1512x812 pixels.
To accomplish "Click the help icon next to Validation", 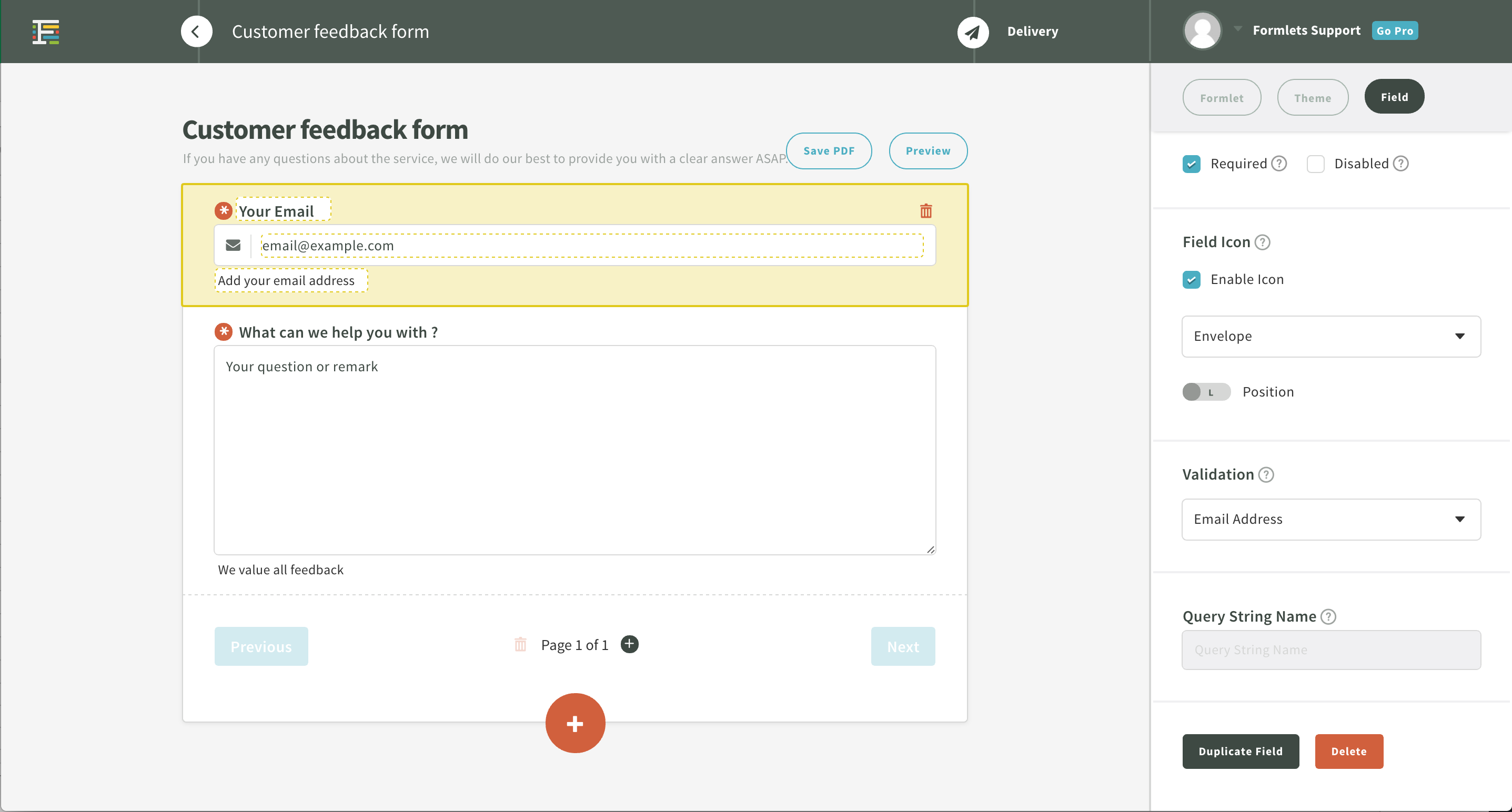I will pos(1267,475).
